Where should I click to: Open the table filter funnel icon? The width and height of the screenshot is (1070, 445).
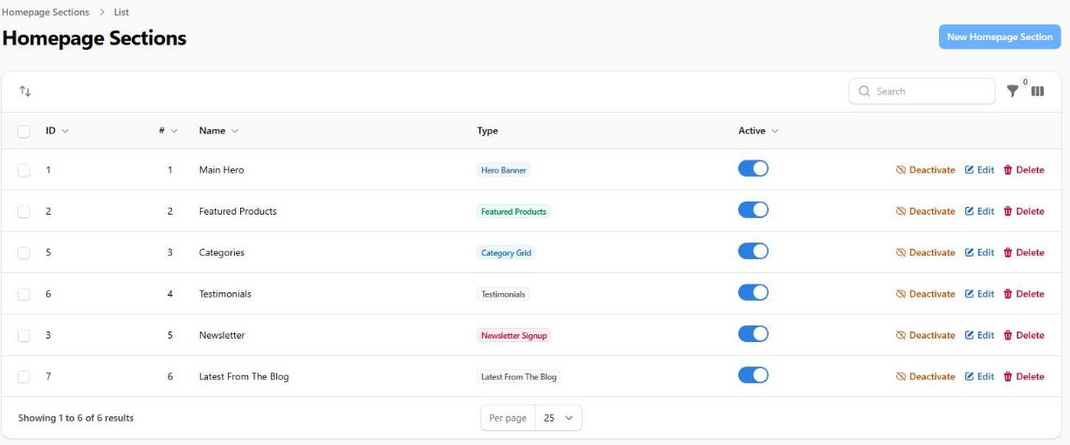point(1013,91)
